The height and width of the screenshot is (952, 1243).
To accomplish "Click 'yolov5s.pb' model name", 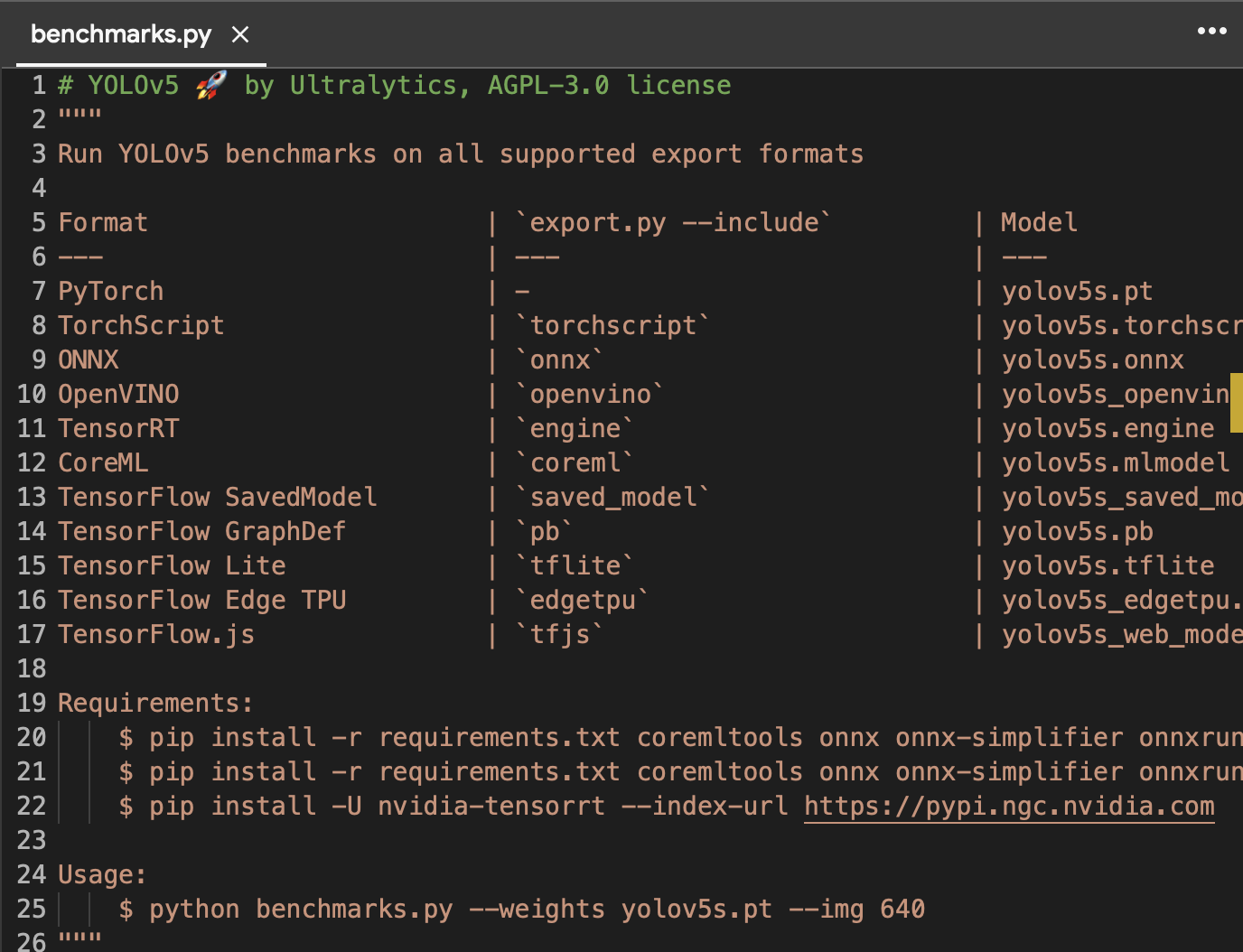I will click(x=1078, y=531).
